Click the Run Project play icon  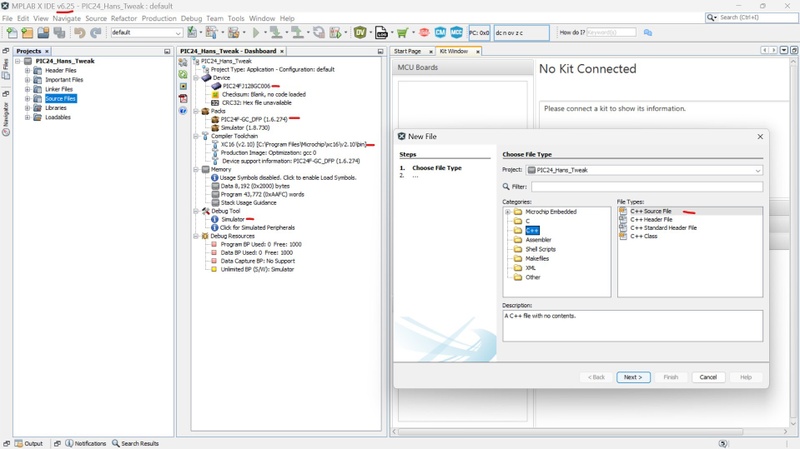(x=256, y=33)
